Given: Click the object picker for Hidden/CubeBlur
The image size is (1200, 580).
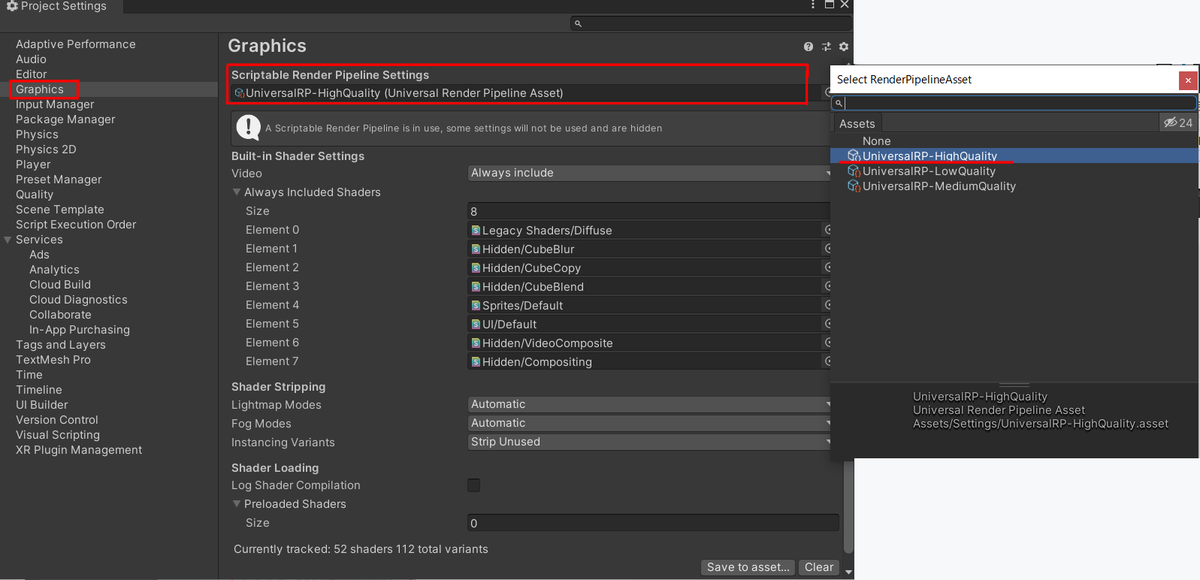Looking at the screenshot, I should pyautogui.click(x=829, y=249).
